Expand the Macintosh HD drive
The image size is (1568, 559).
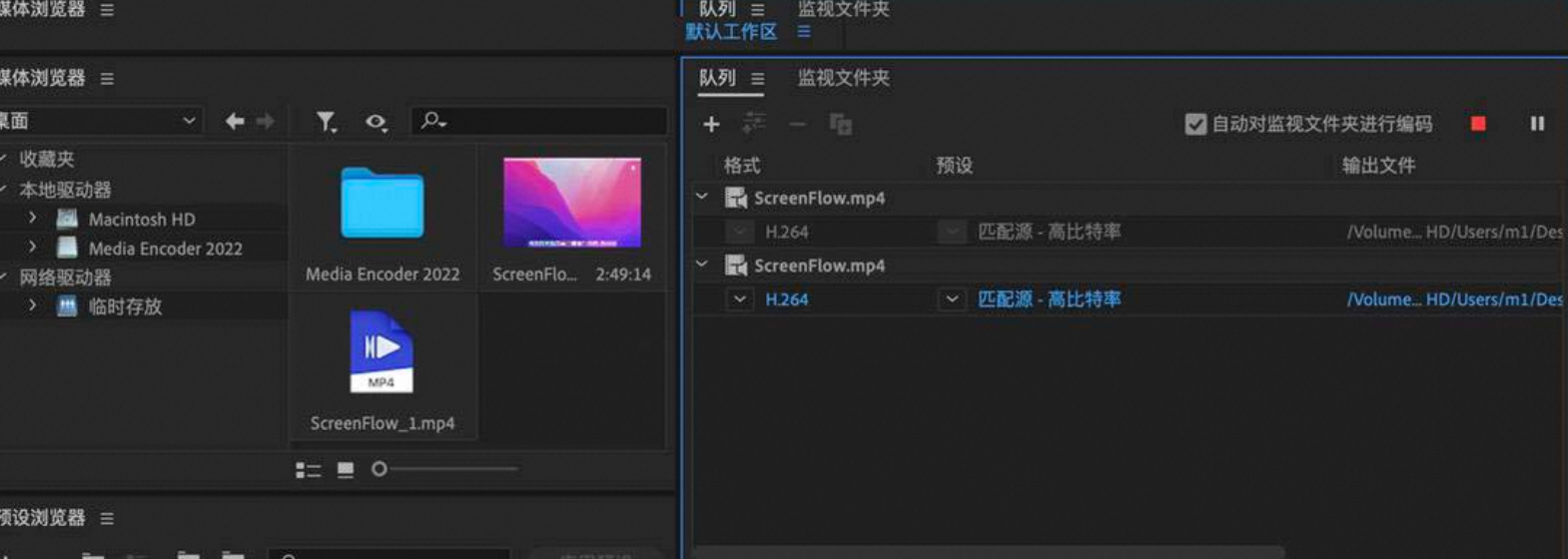(x=33, y=218)
